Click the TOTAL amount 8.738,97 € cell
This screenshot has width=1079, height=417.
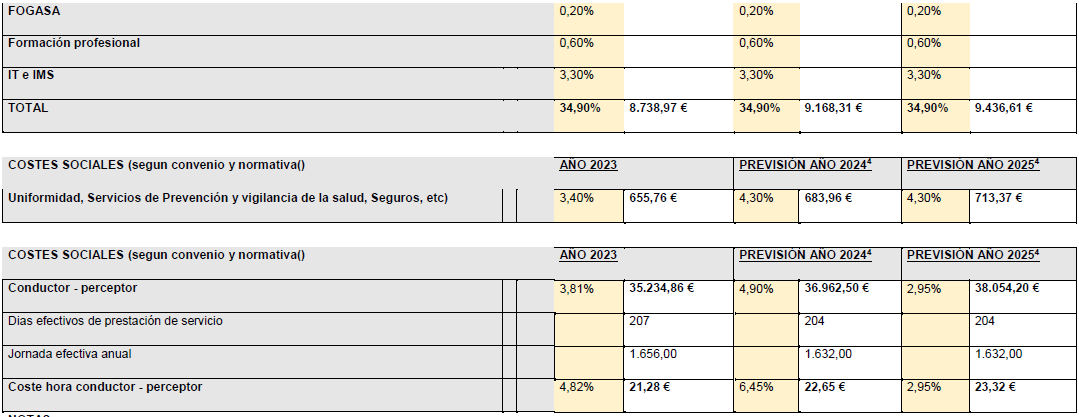(x=679, y=116)
